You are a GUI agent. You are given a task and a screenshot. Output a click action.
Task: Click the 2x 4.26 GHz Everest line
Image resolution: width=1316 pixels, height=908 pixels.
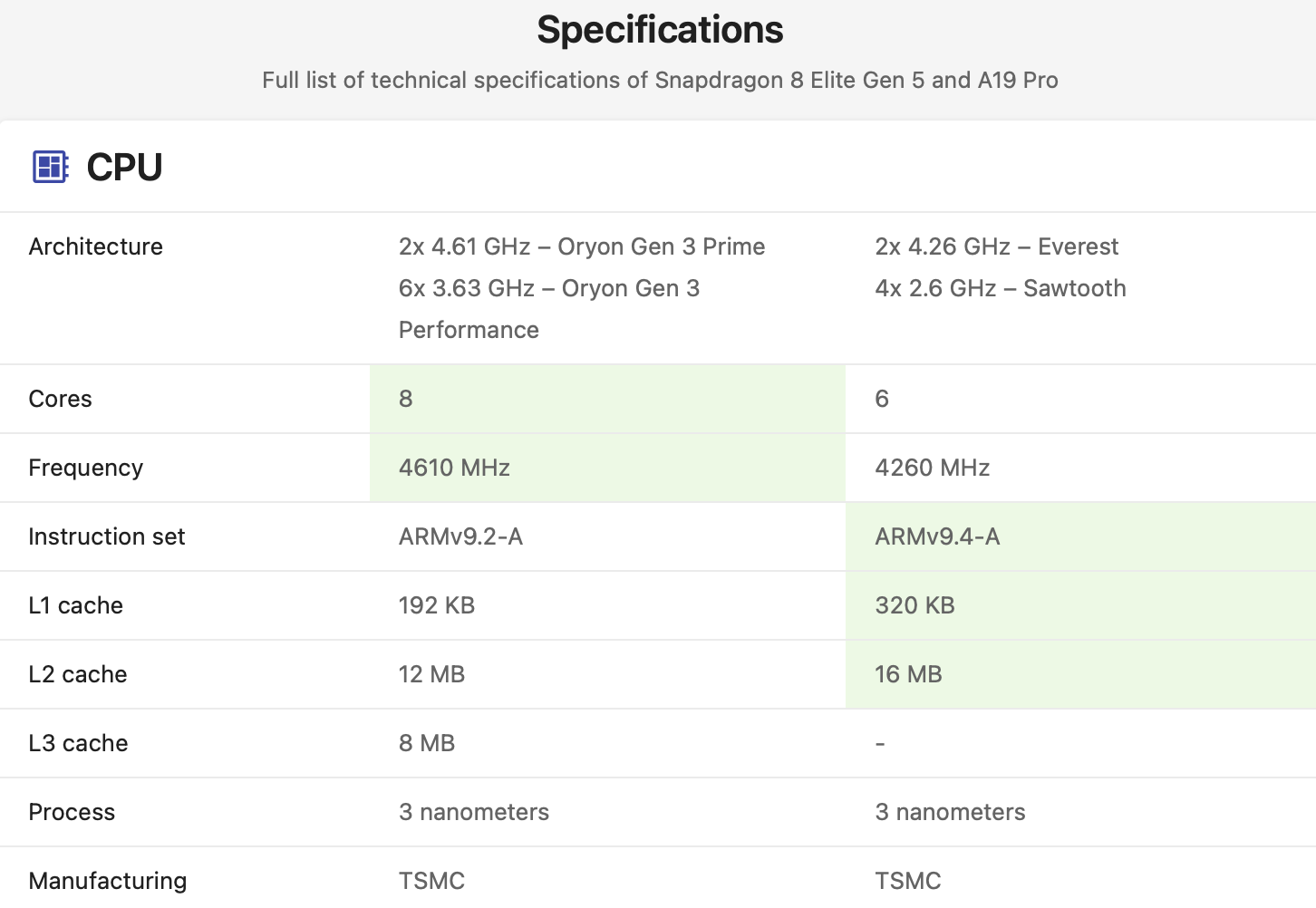[x=996, y=246]
